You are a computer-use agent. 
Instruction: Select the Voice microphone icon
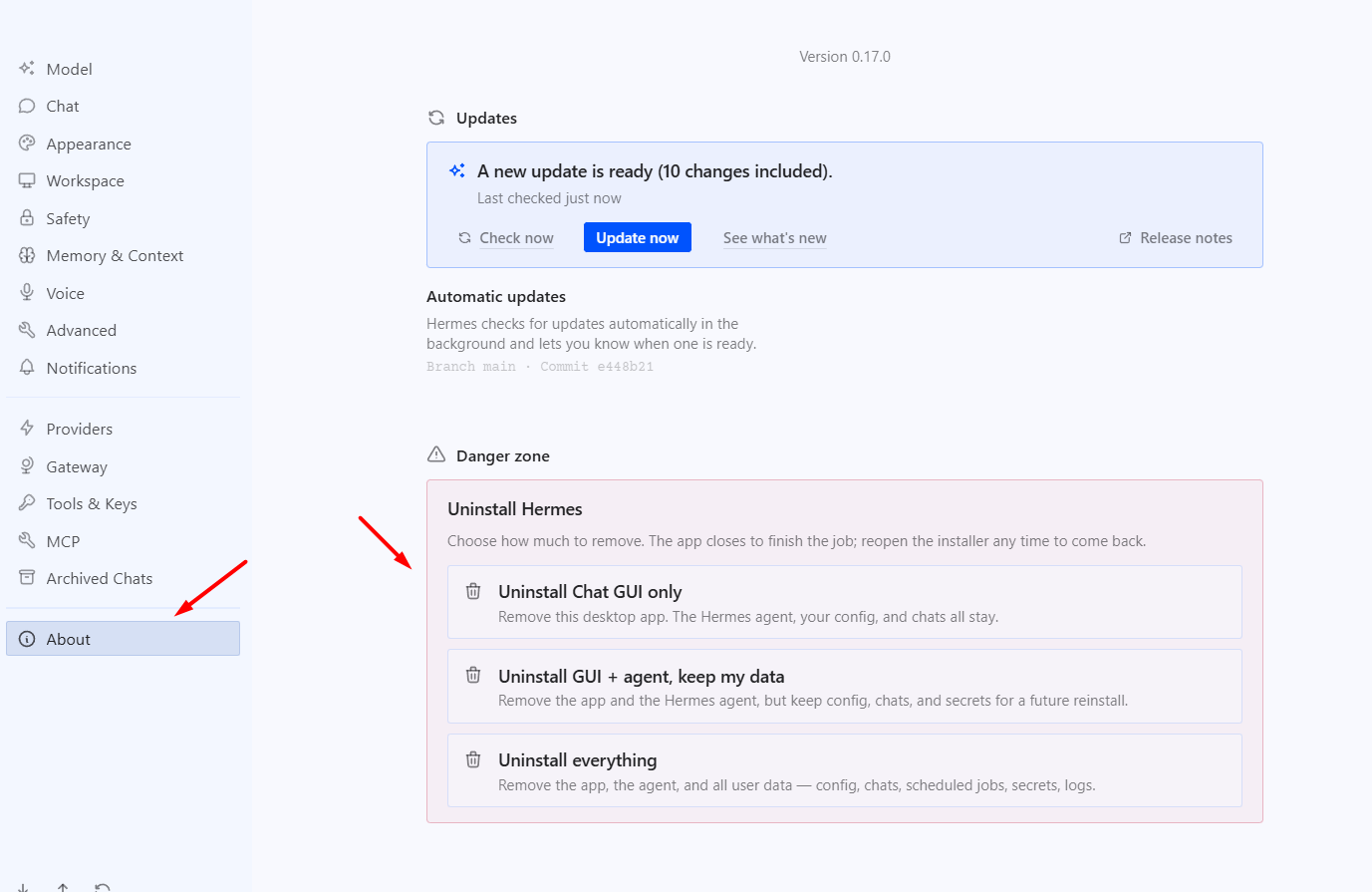coord(27,293)
